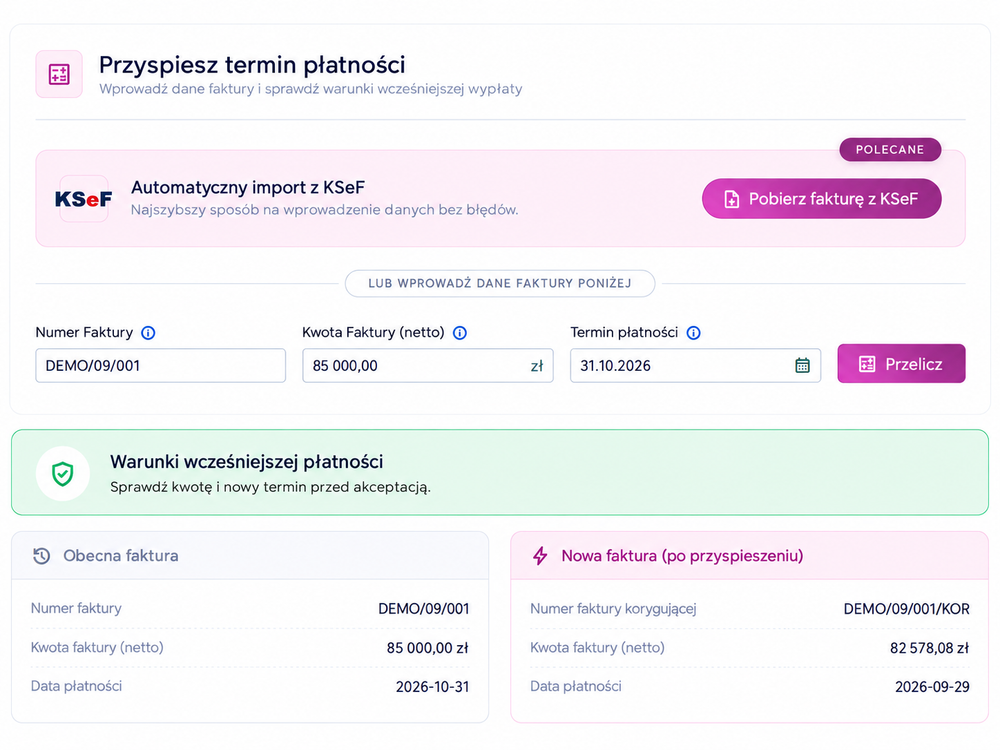Image resolution: width=1000 pixels, height=750 pixels.
Task: Click the value 85 000,00 zł in Obecna faktura
Action: tap(427, 648)
